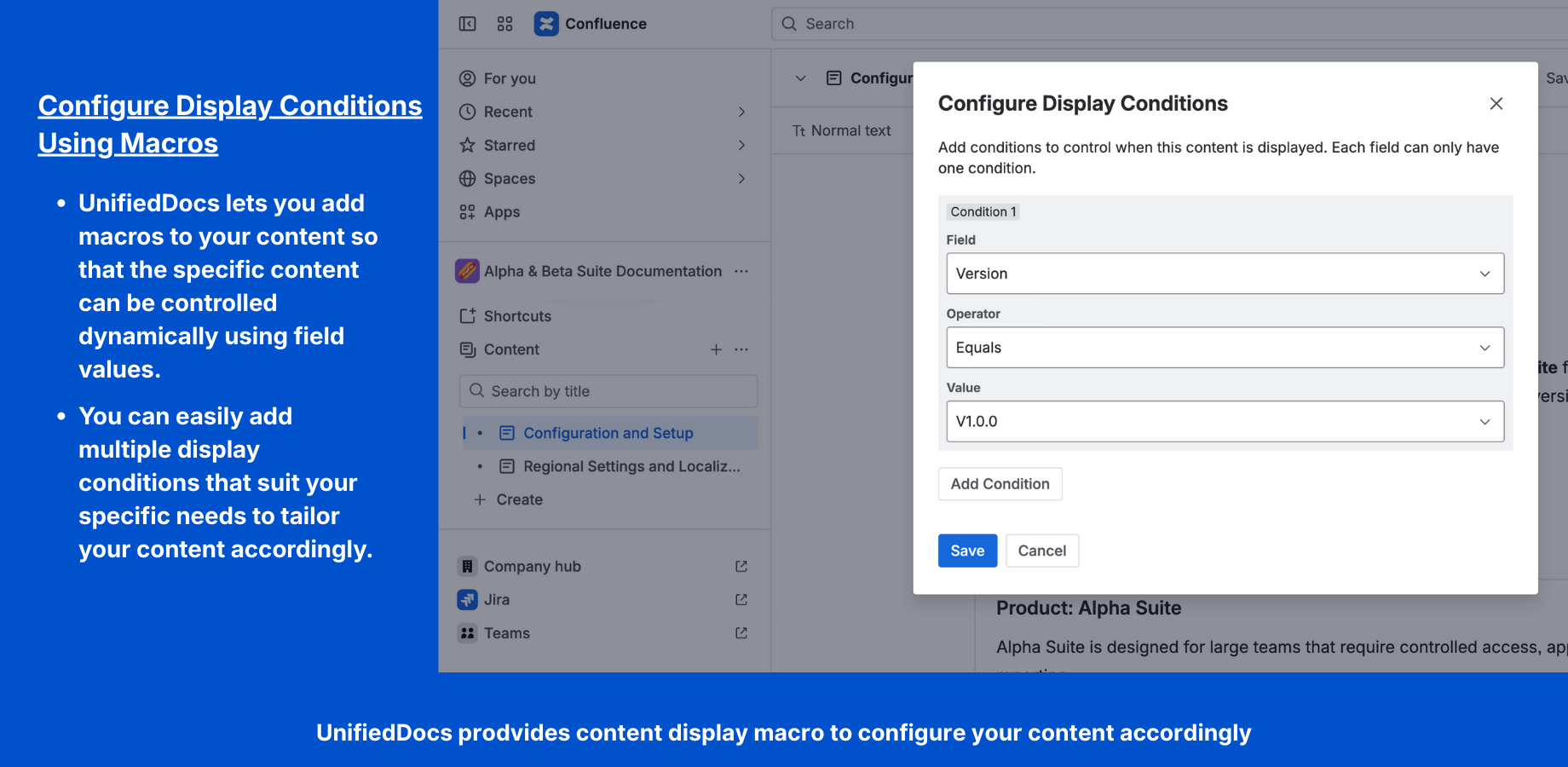The height and width of the screenshot is (767, 1568).
Task: Open the Jira link
Action: pyautogui.click(x=497, y=600)
